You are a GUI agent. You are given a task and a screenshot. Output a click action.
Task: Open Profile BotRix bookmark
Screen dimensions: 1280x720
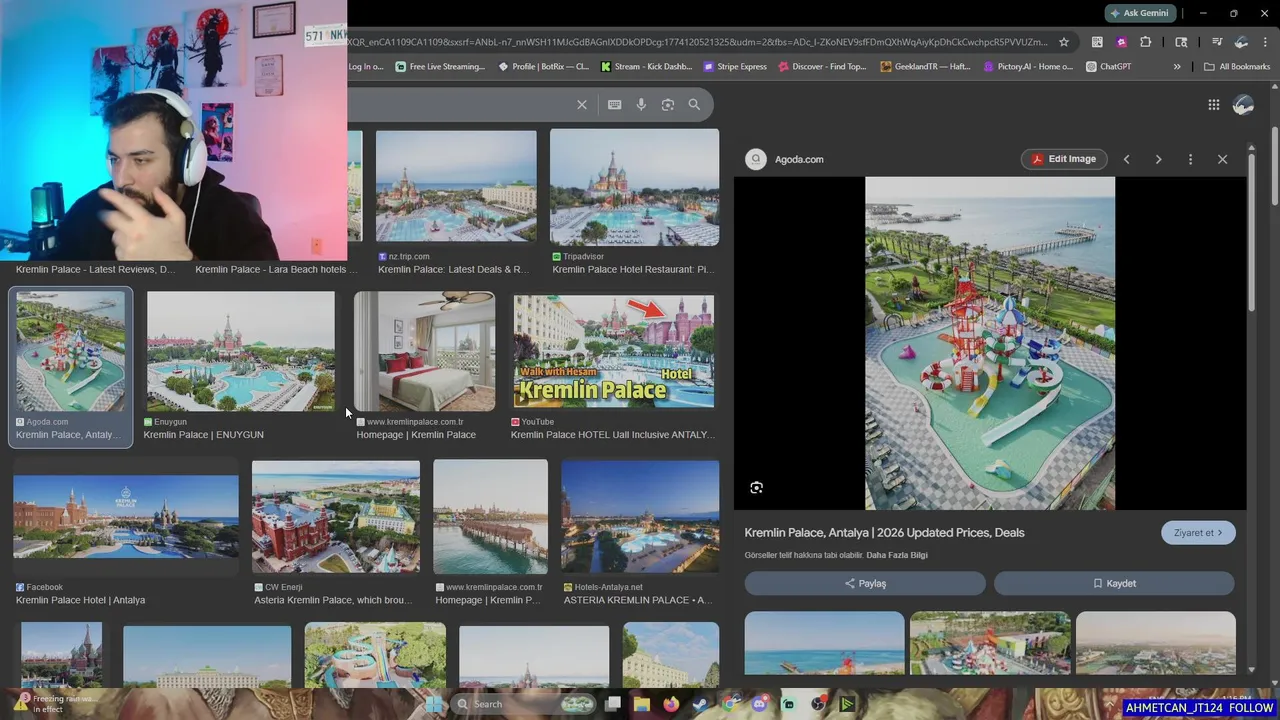[544, 67]
